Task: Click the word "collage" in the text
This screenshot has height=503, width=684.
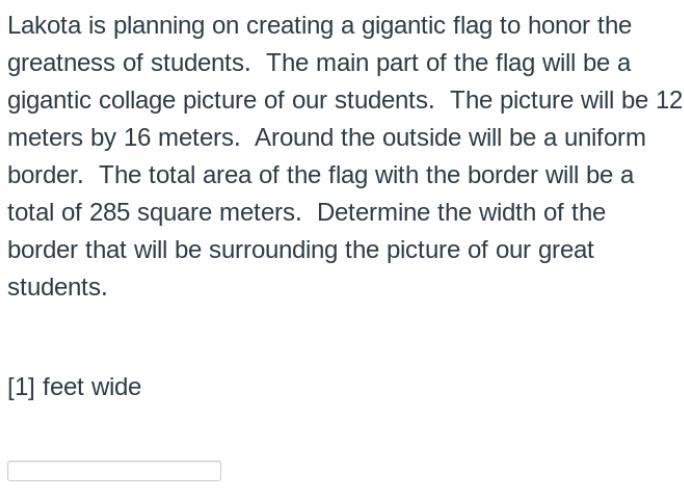Action: tap(137, 101)
